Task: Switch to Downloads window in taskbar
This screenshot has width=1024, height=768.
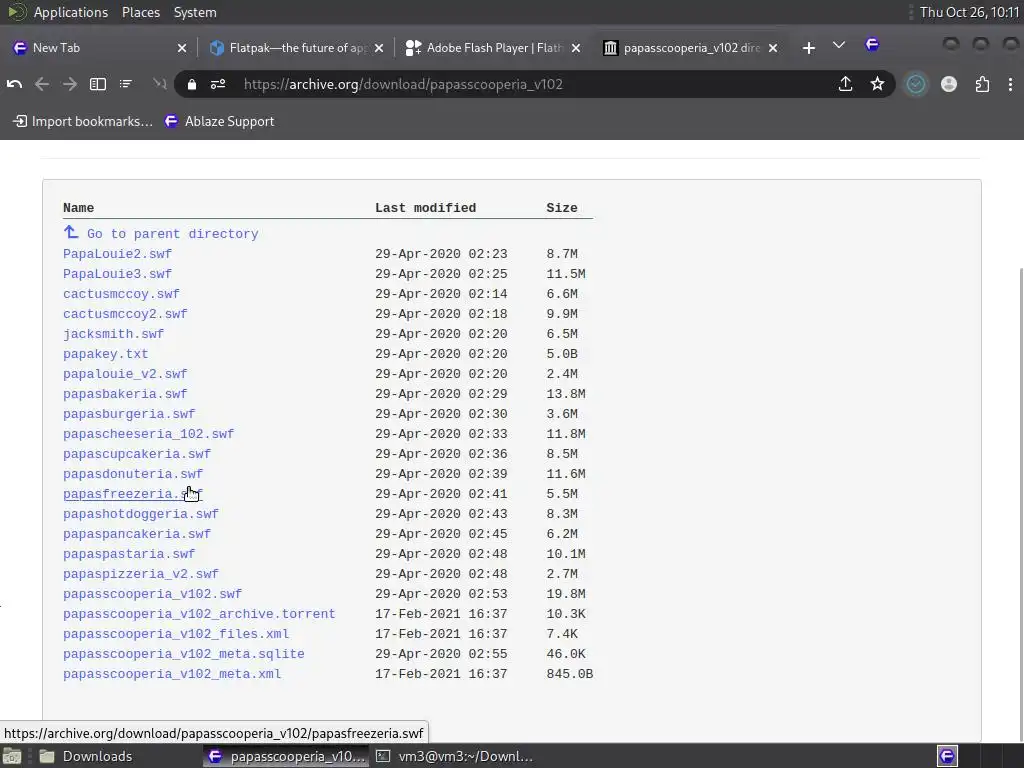Action: tap(85, 756)
